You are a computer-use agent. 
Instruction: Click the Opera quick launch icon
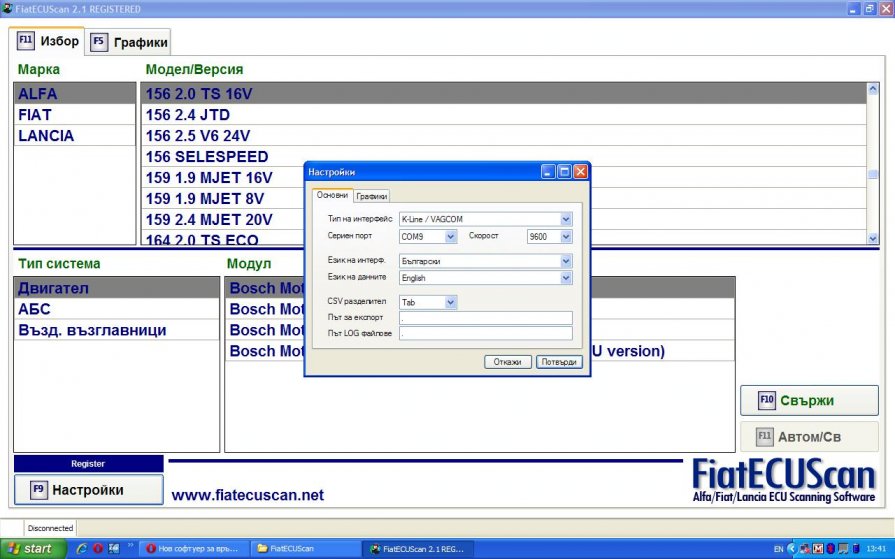tap(98, 548)
